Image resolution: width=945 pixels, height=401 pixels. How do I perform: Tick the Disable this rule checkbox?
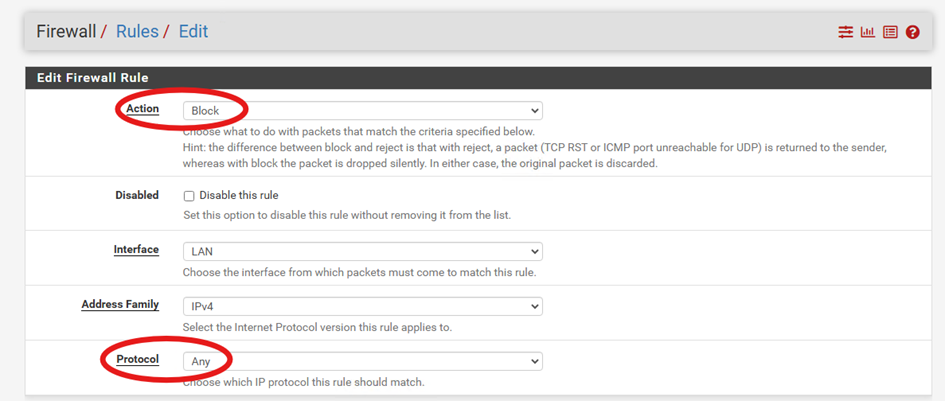coord(189,196)
